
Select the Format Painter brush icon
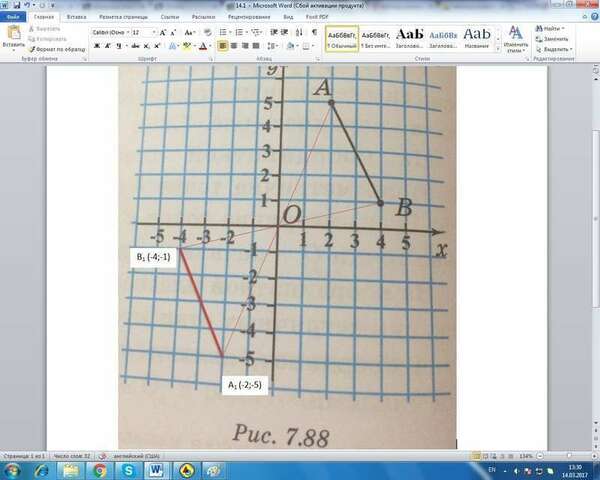coord(32,49)
